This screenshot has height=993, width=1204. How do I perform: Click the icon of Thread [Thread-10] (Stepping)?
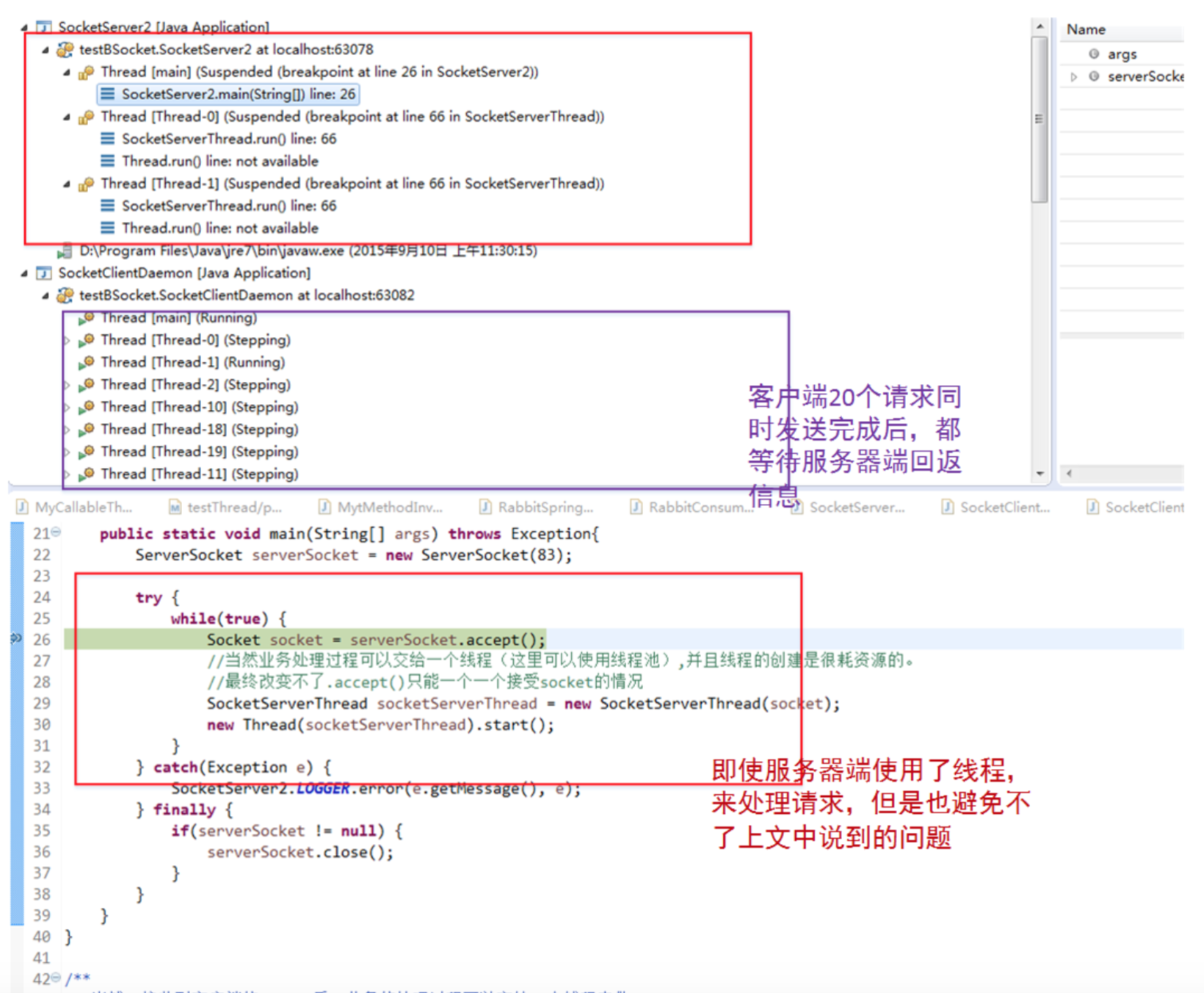pos(87,407)
